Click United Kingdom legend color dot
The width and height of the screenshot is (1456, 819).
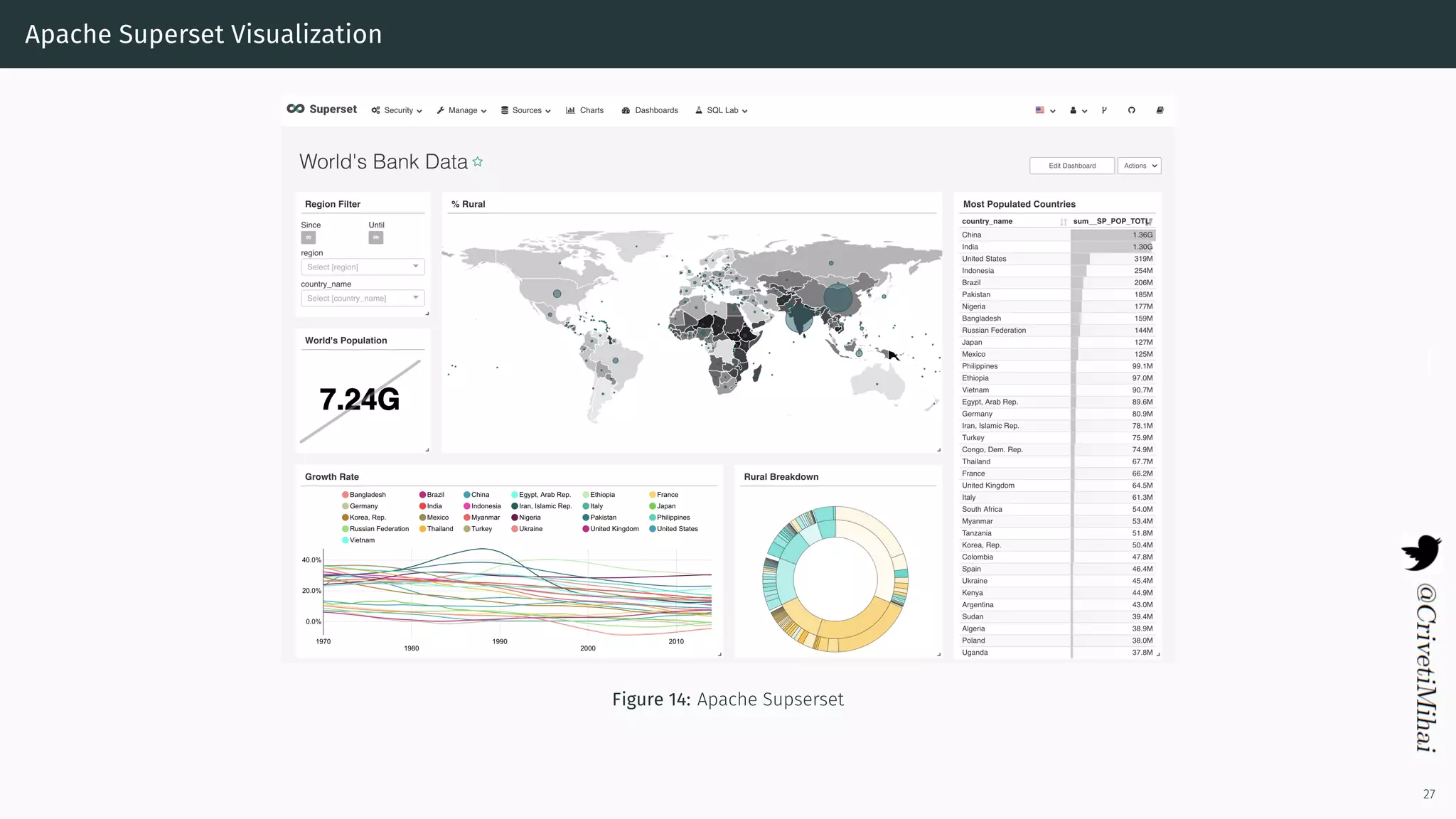tap(586, 529)
